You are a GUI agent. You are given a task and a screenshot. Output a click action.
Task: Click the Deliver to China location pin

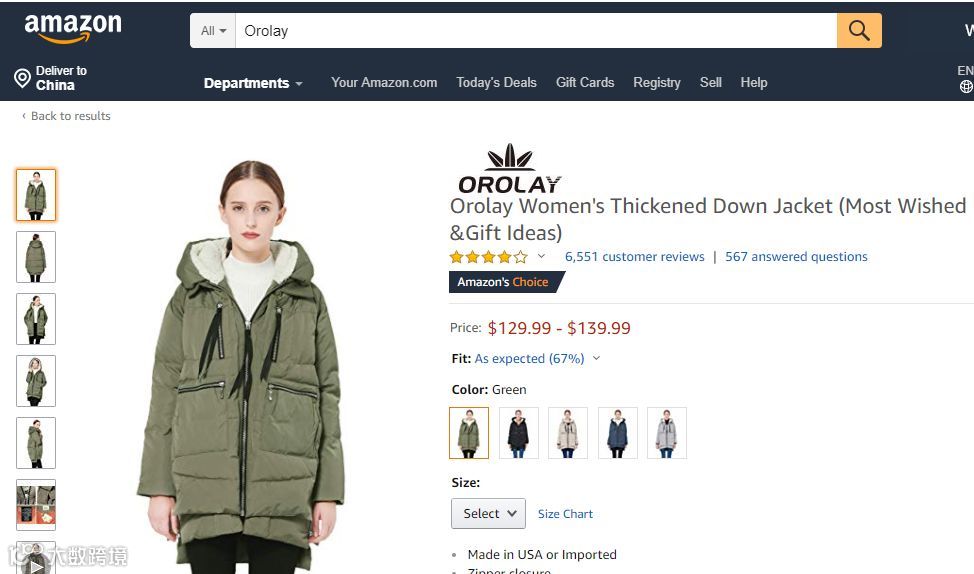(x=22, y=78)
